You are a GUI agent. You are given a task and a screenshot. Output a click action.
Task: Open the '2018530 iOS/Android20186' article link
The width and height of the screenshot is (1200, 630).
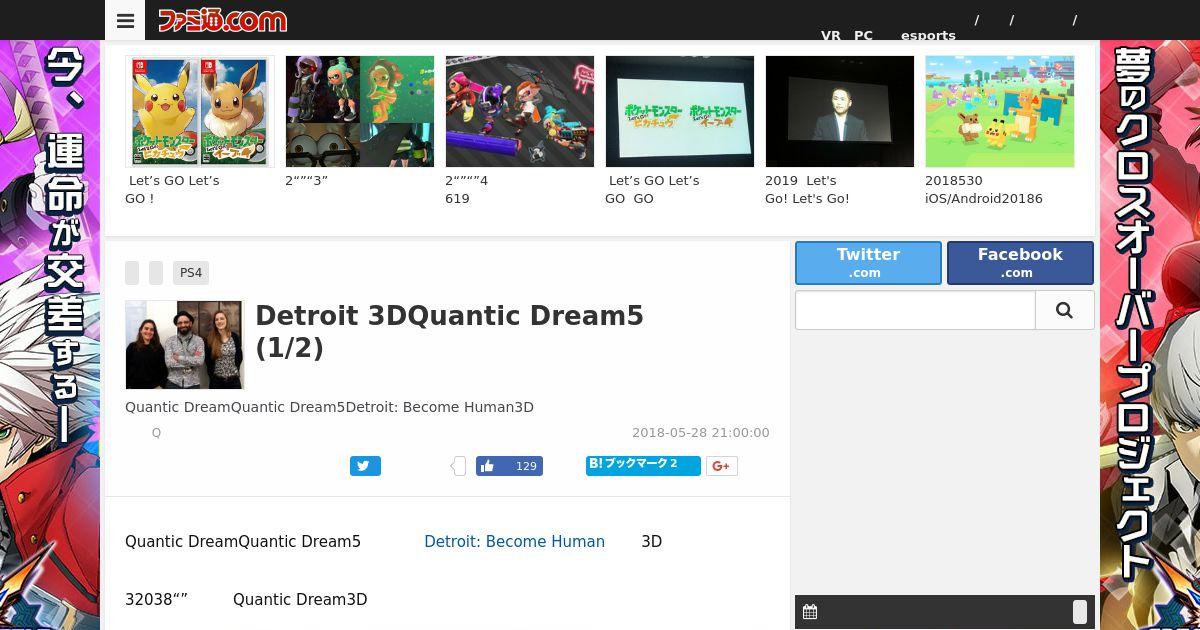[x=984, y=189]
